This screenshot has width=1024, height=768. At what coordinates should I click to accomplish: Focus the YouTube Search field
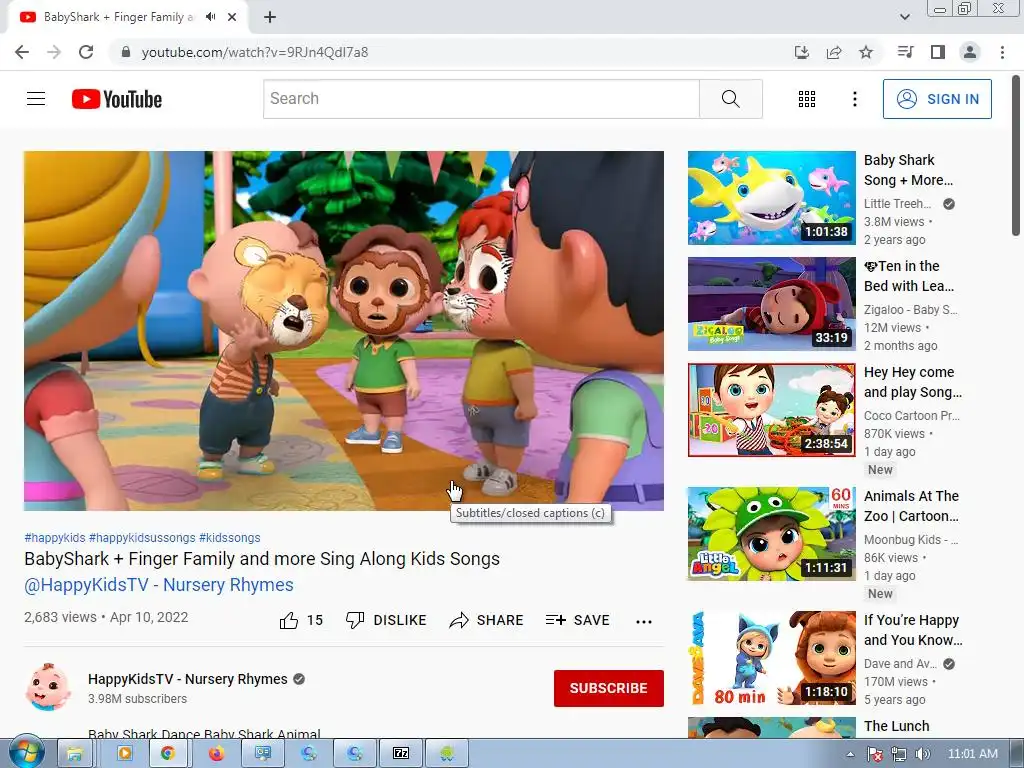click(x=481, y=99)
